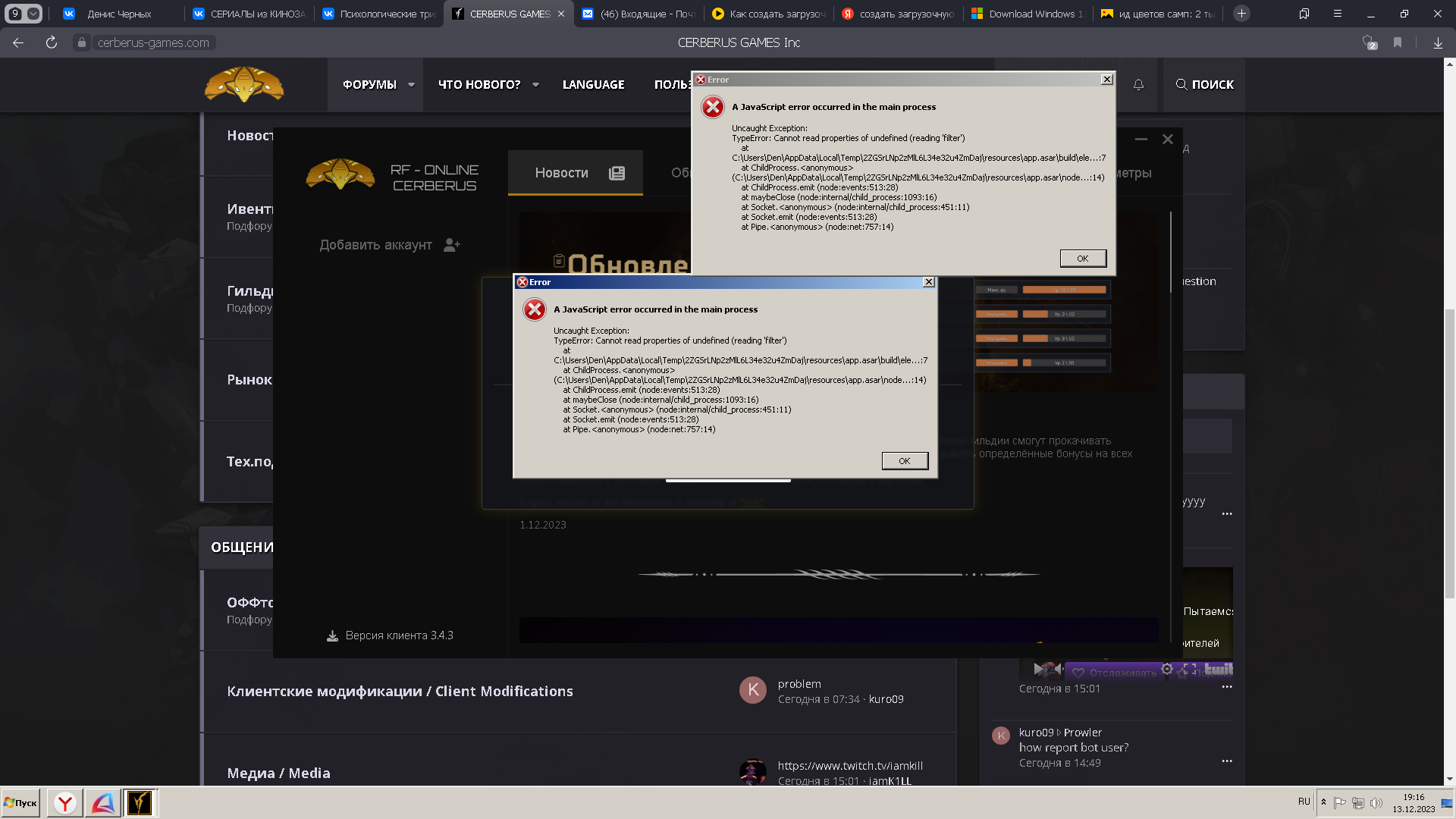Close the background Error dialog with X

point(1106,80)
